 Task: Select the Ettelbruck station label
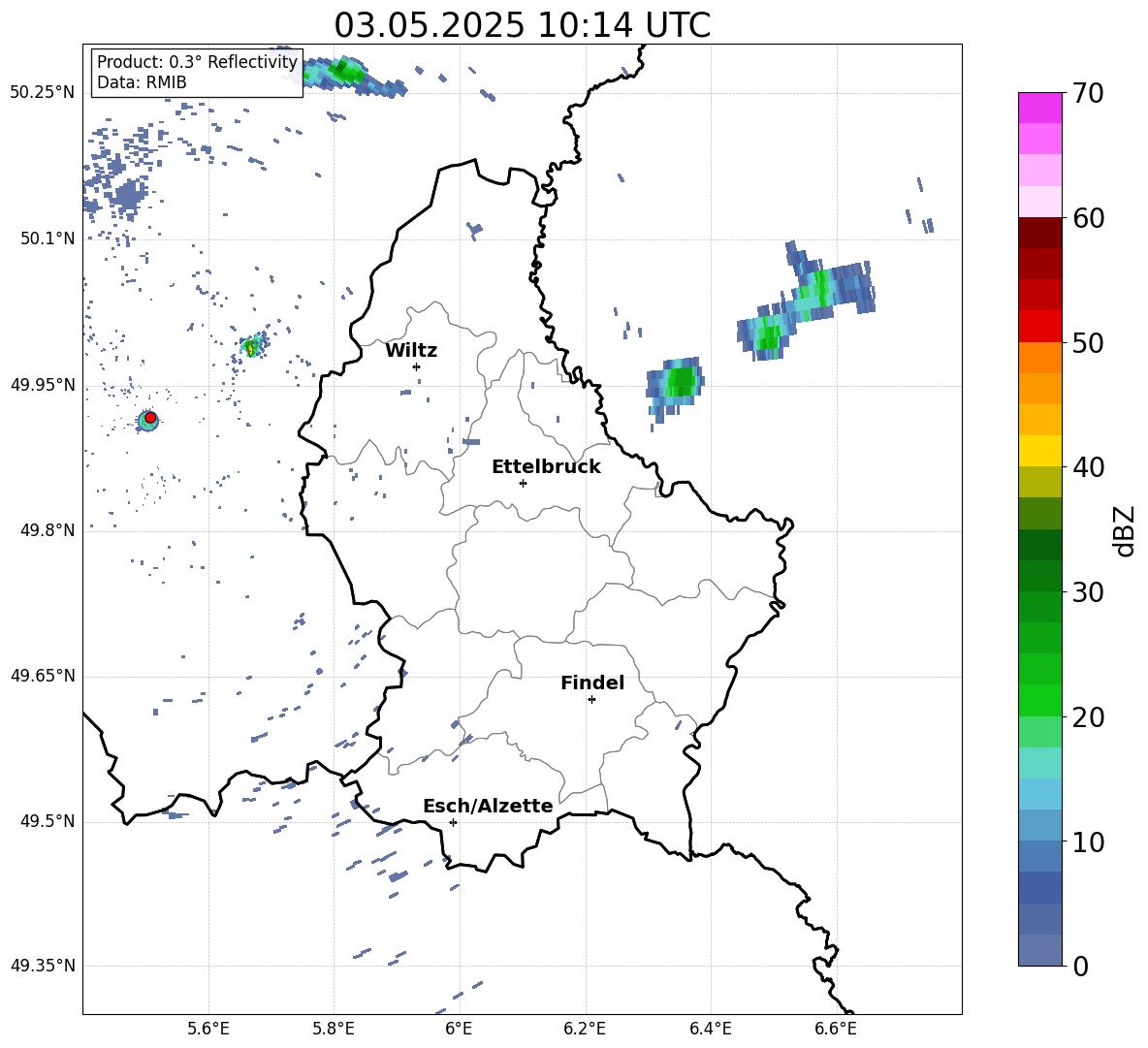click(546, 467)
